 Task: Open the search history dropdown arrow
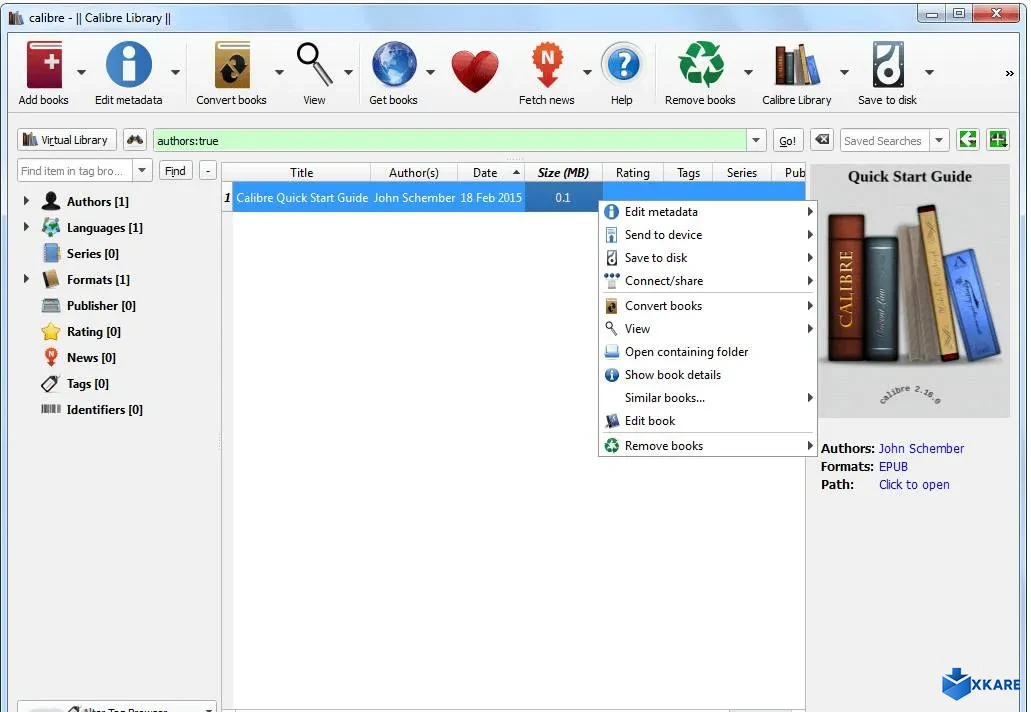tap(755, 140)
